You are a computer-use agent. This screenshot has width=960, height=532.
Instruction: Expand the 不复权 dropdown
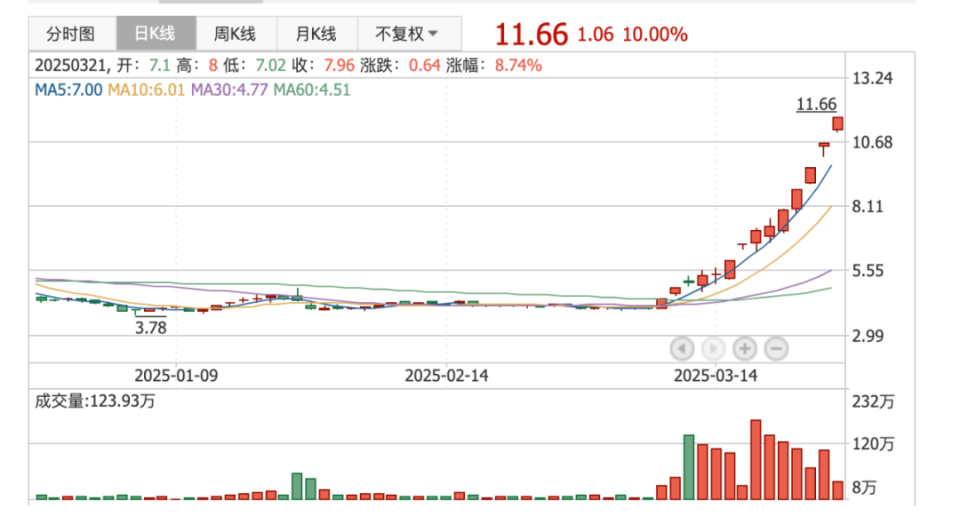[x=408, y=34]
